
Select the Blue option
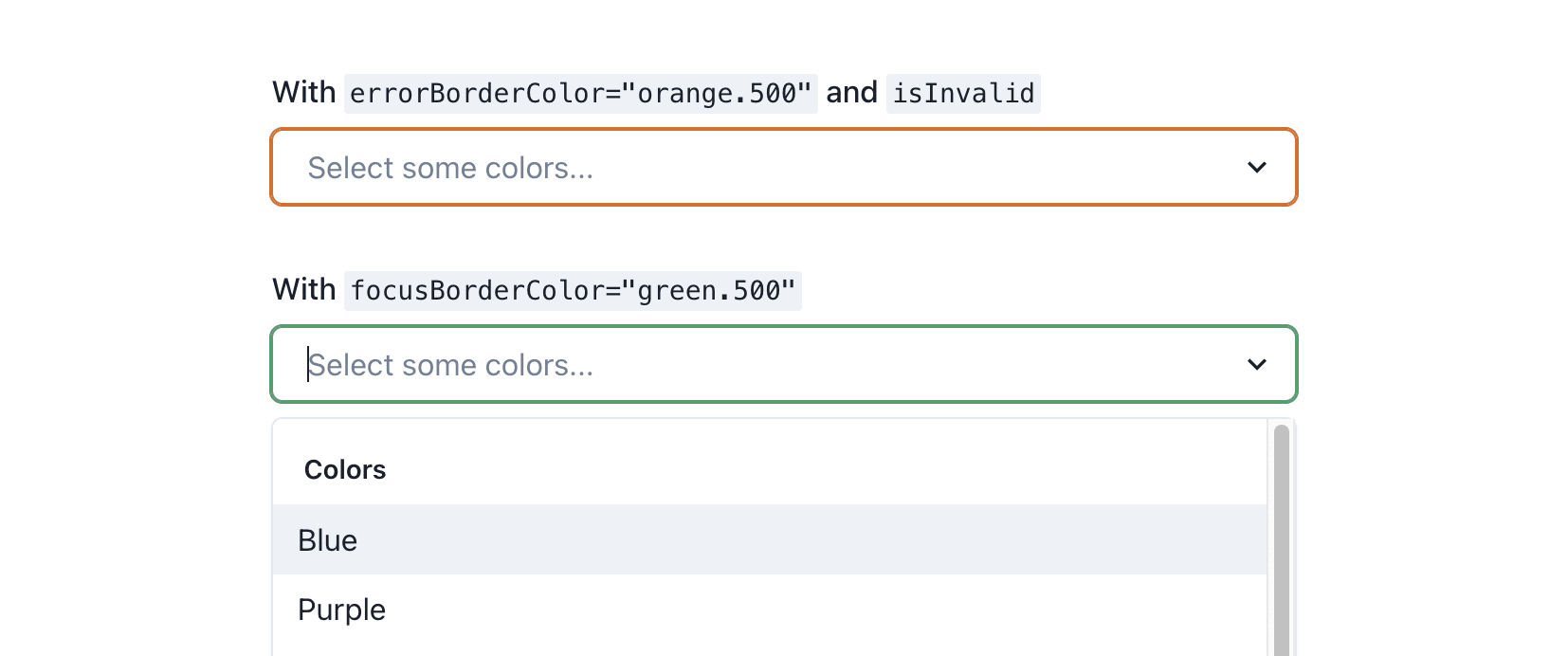coord(327,539)
